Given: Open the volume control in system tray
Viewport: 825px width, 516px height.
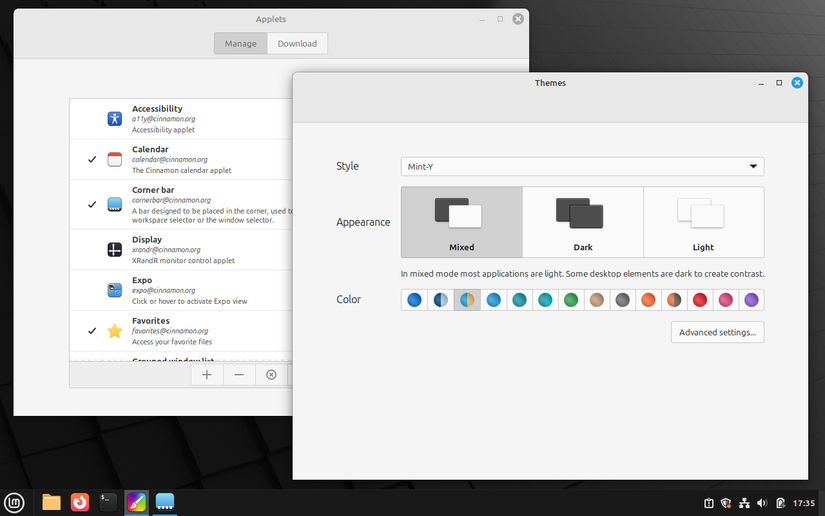Looking at the screenshot, I should [761, 502].
